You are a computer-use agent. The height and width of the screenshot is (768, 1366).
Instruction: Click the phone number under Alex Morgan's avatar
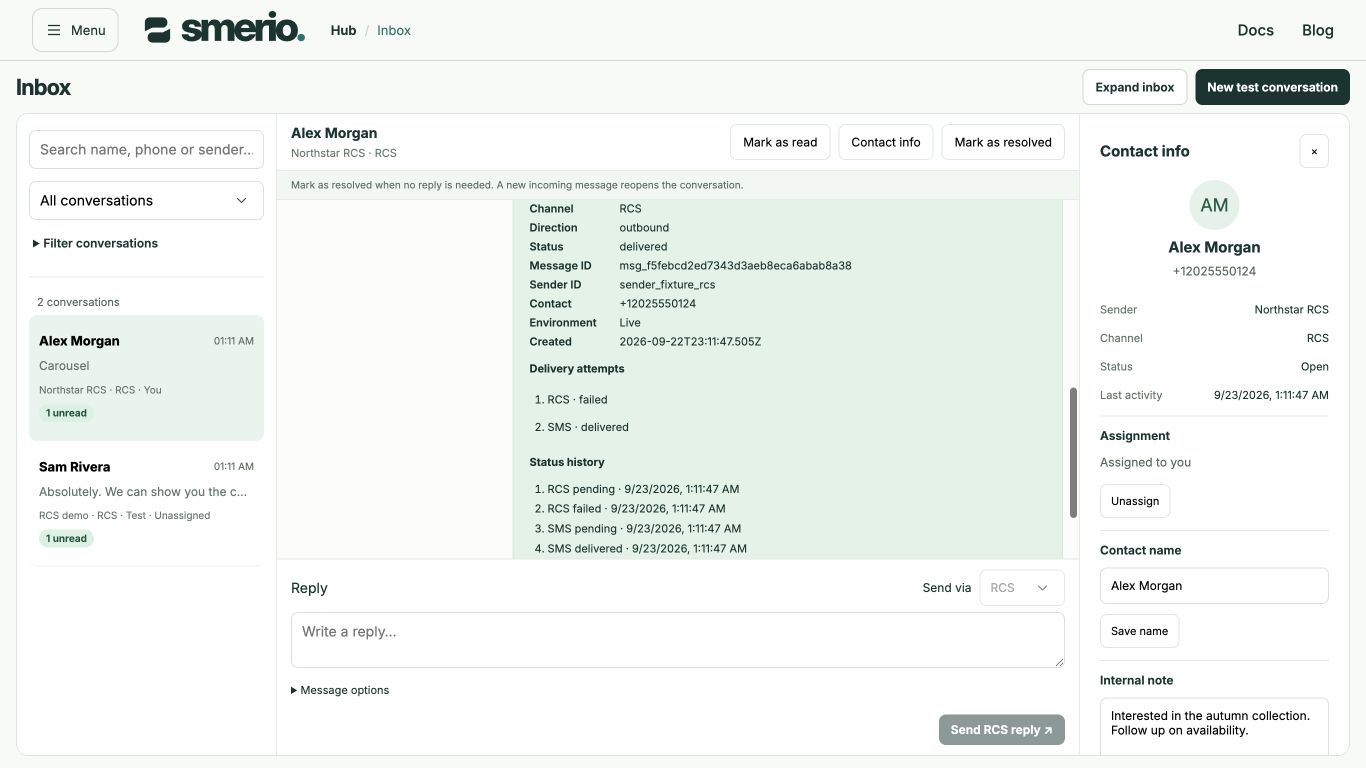click(x=1214, y=271)
